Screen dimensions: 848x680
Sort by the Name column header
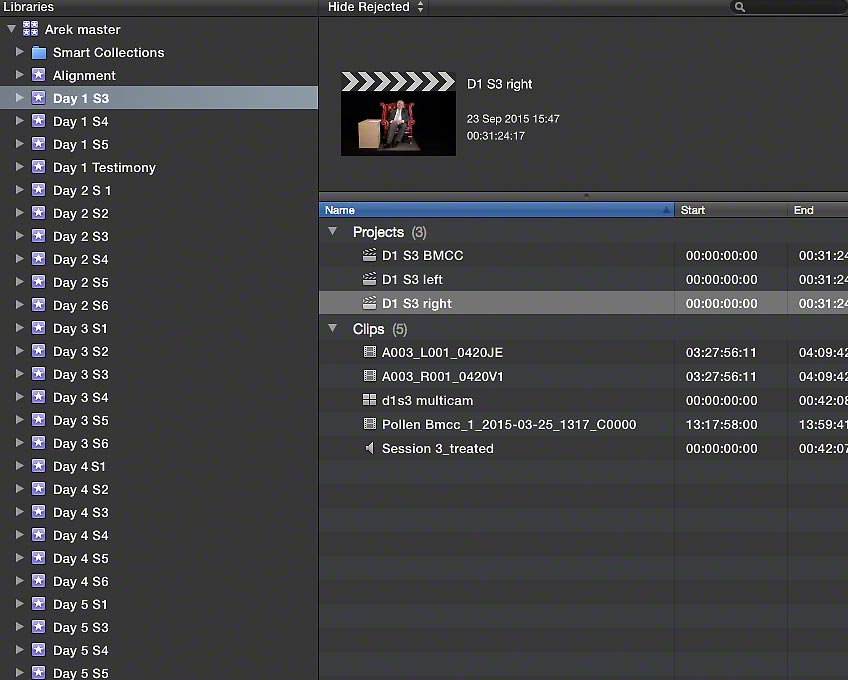pos(496,210)
